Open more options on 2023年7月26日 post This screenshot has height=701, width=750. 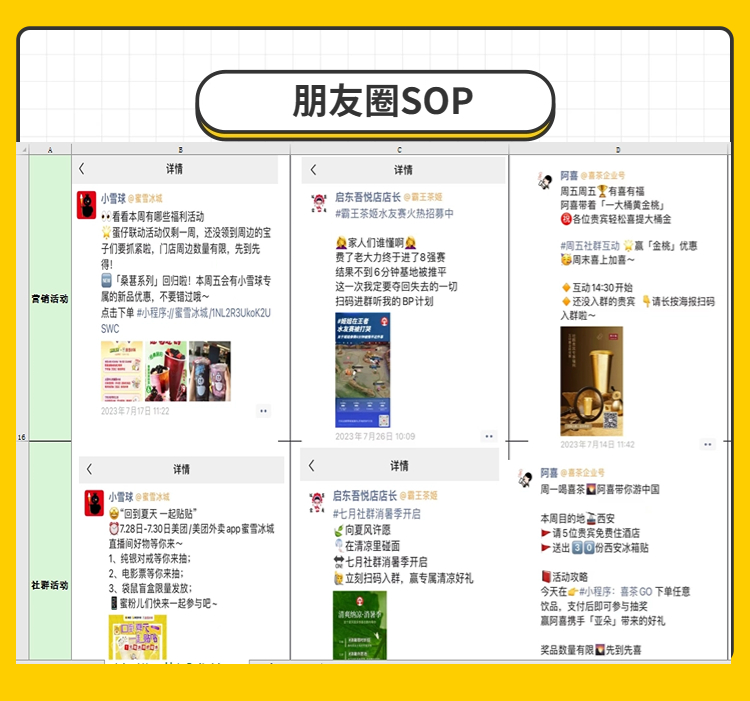[489, 436]
